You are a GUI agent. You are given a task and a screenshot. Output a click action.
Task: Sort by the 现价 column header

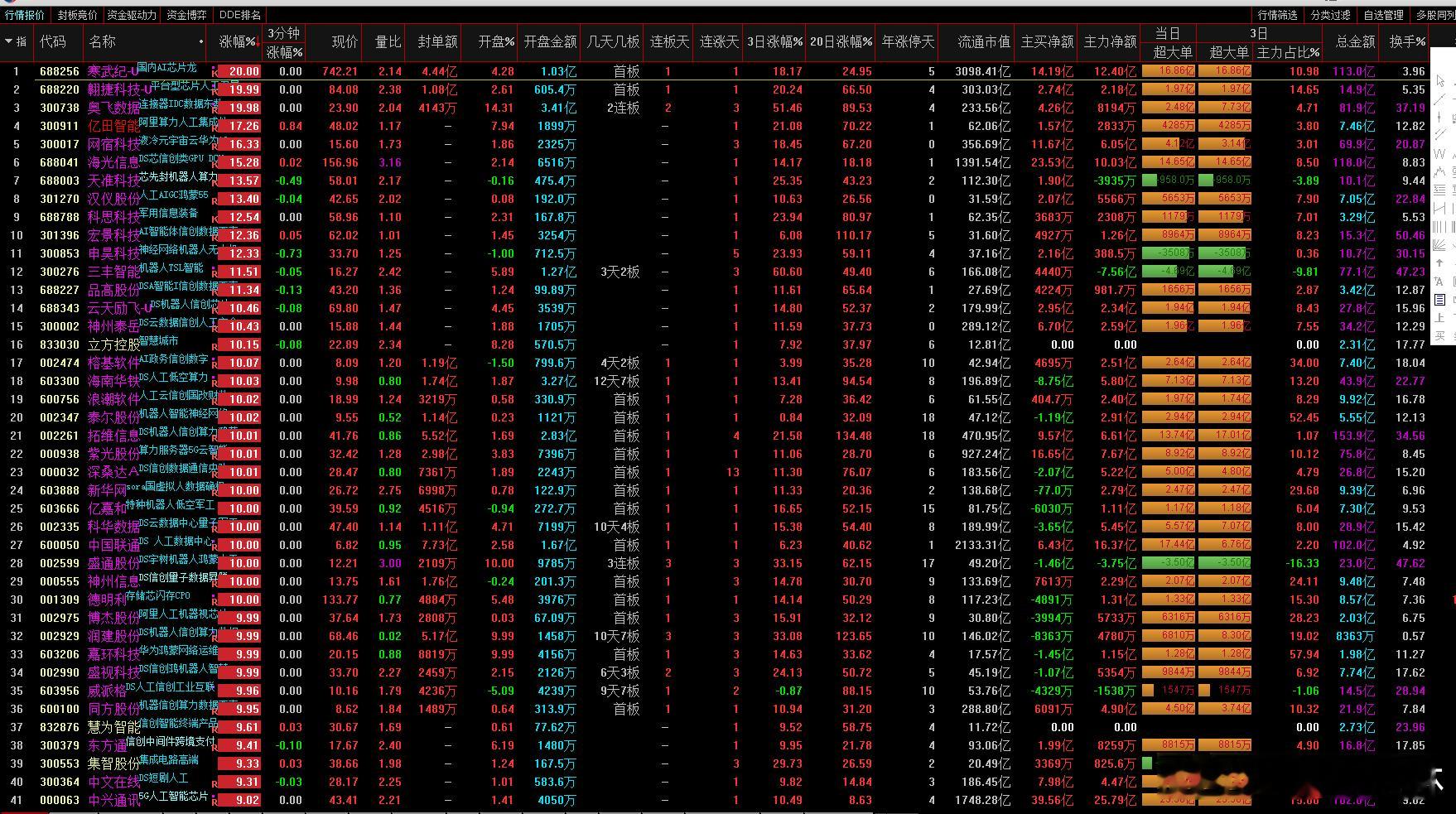345,41
